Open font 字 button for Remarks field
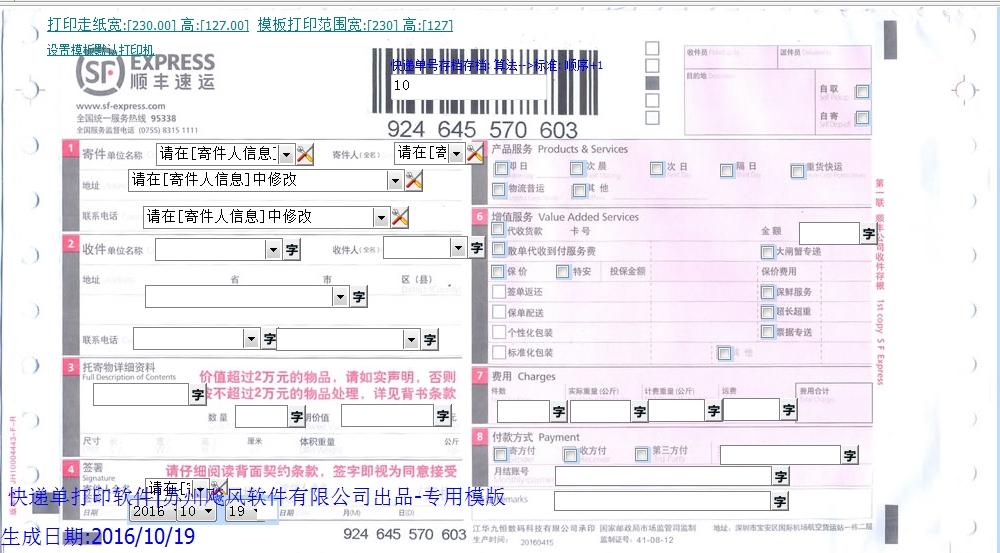 pyautogui.click(x=779, y=501)
